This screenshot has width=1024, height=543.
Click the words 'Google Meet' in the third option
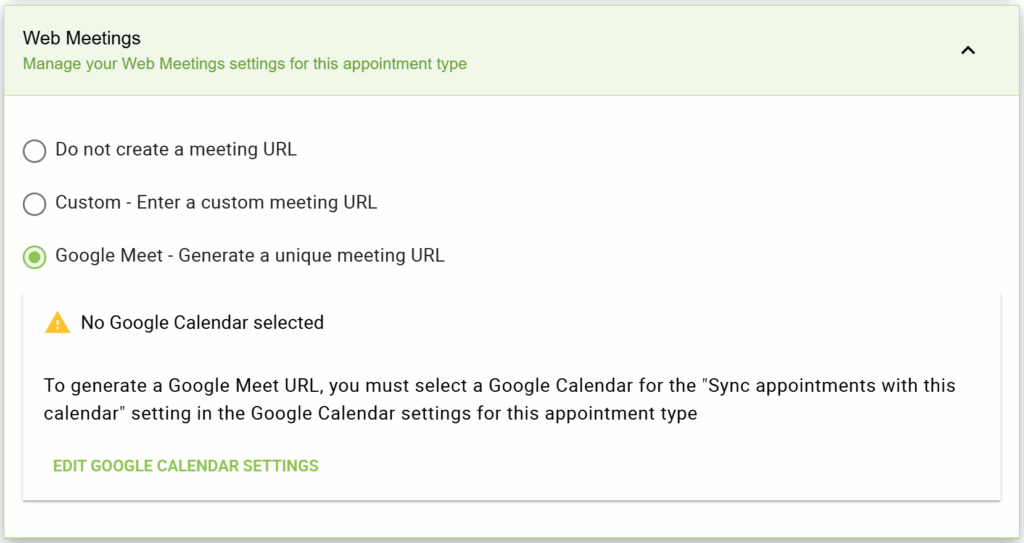point(109,256)
